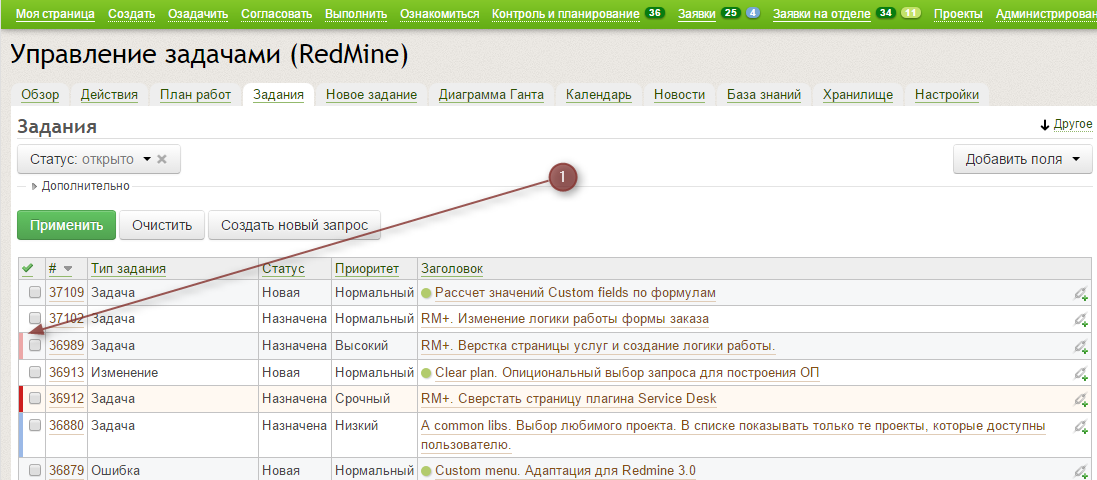Click the green dot before Clear plan title
Viewport: 1097px width, 480px height.
tap(426, 373)
